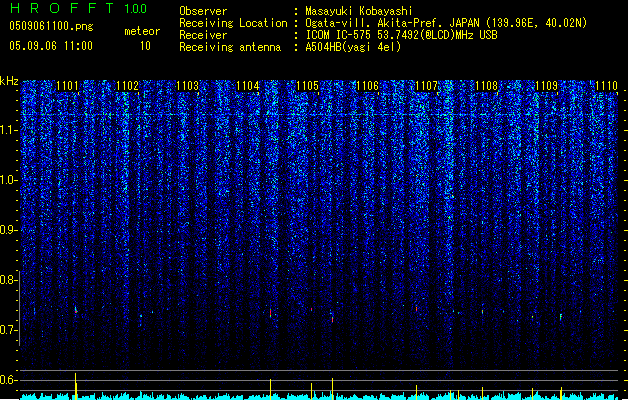Click the meteor echo midway between 1105 and 1106
The height and width of the screenshot is (400, 629).
333,319
